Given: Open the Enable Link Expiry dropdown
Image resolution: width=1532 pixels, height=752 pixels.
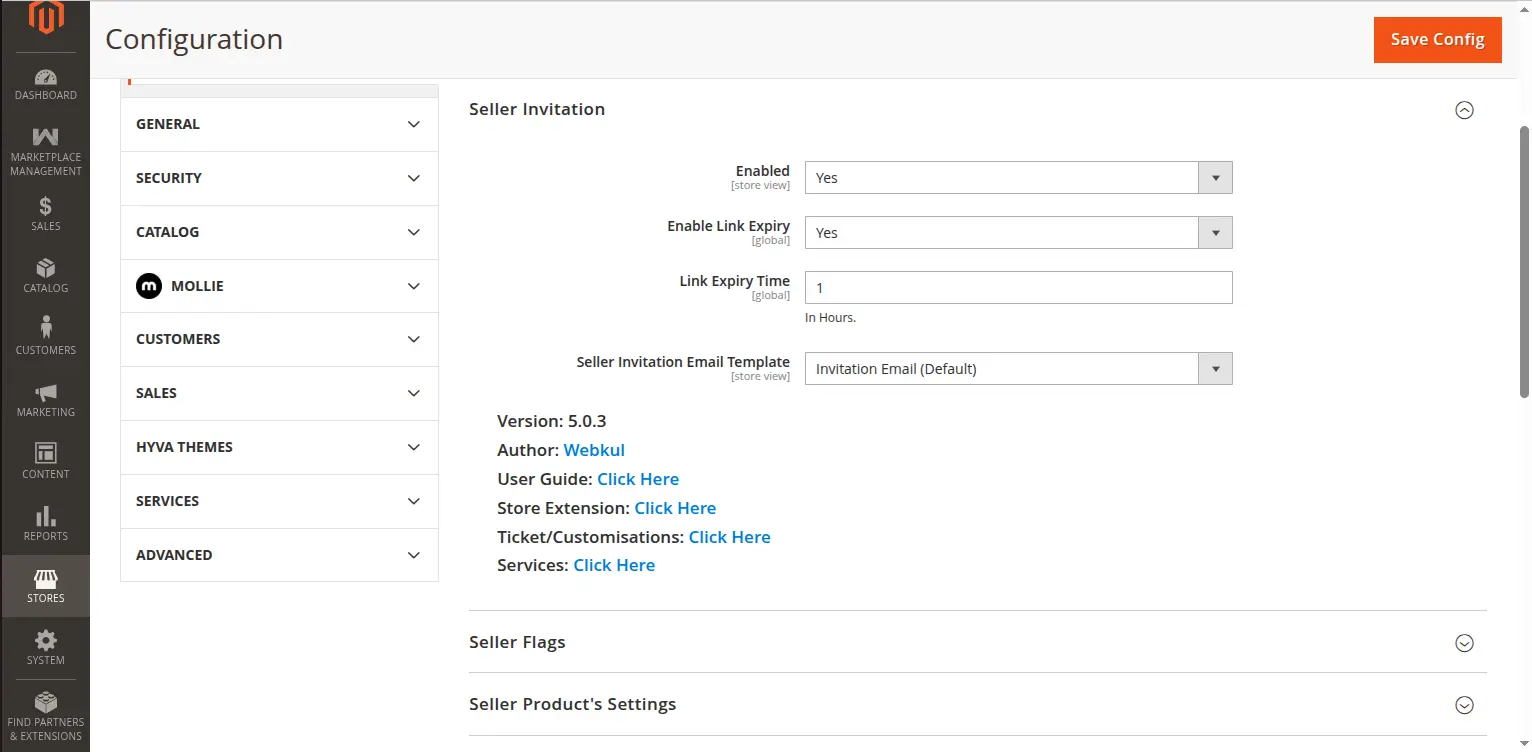Looking at the screenshot, I should point(1017,233).
